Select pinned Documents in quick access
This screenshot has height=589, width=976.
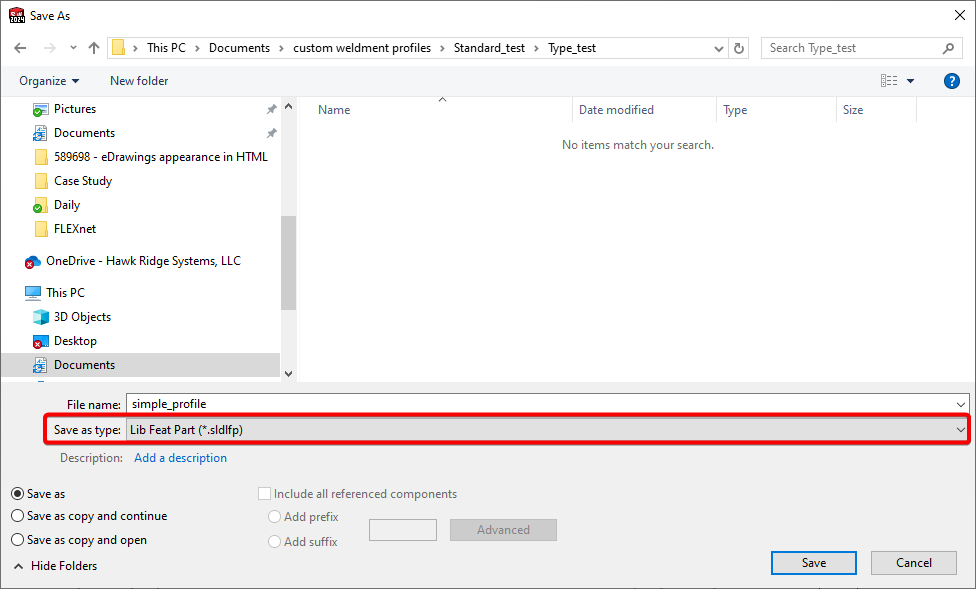(84, 133)
